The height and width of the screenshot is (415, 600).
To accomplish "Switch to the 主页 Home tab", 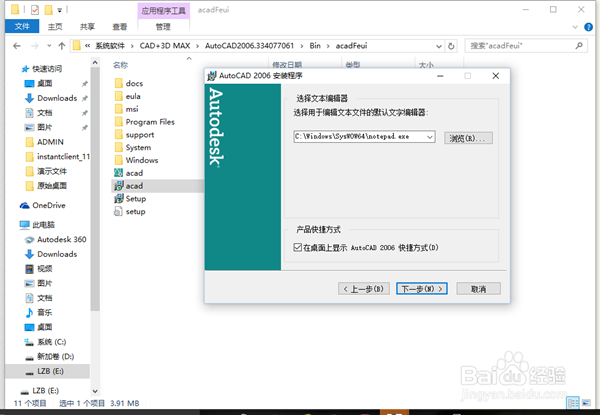I will tap(55, 26).
